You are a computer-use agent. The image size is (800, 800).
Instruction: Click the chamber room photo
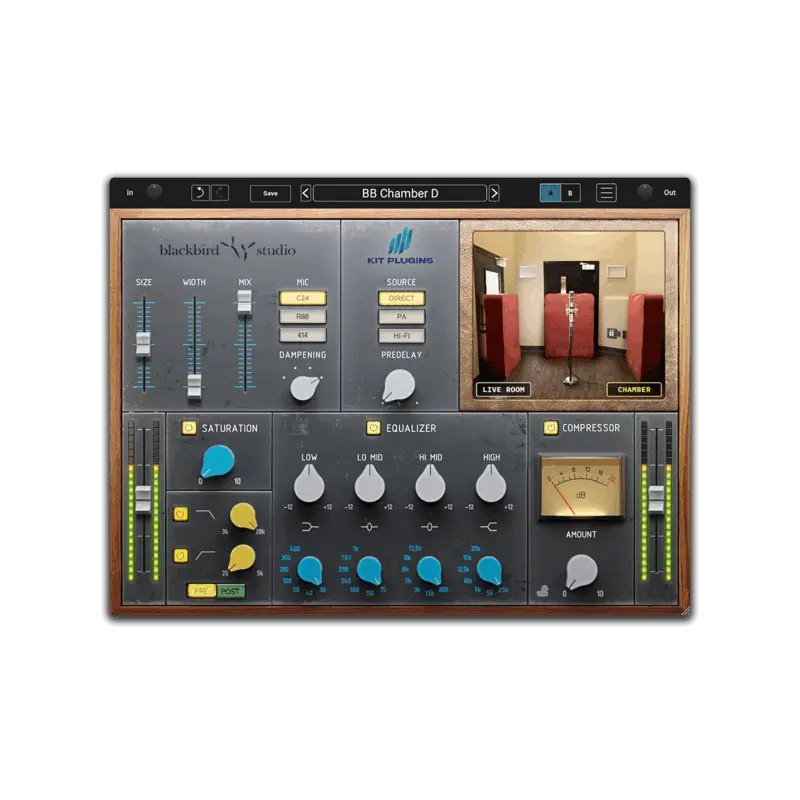[569, 314]
